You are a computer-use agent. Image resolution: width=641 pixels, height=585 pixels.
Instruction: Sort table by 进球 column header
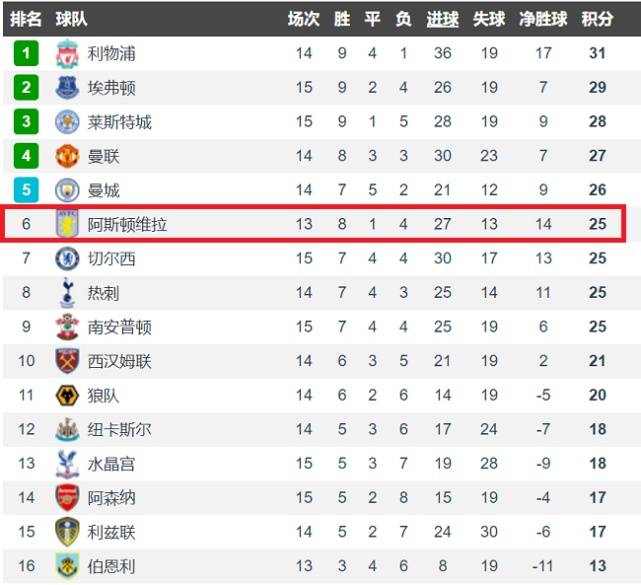(442, 19)
